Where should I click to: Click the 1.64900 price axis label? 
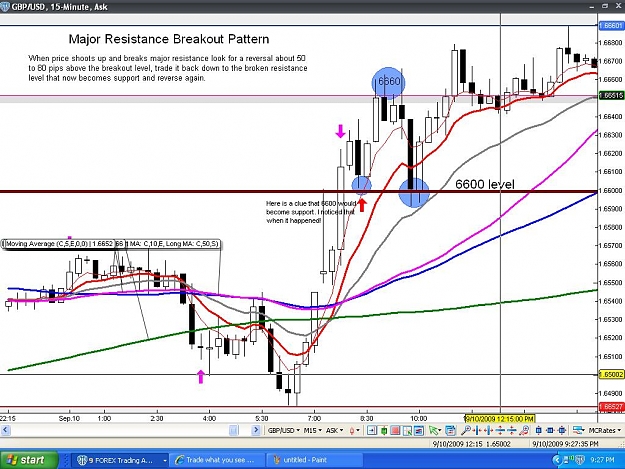(x=611, y=393)
